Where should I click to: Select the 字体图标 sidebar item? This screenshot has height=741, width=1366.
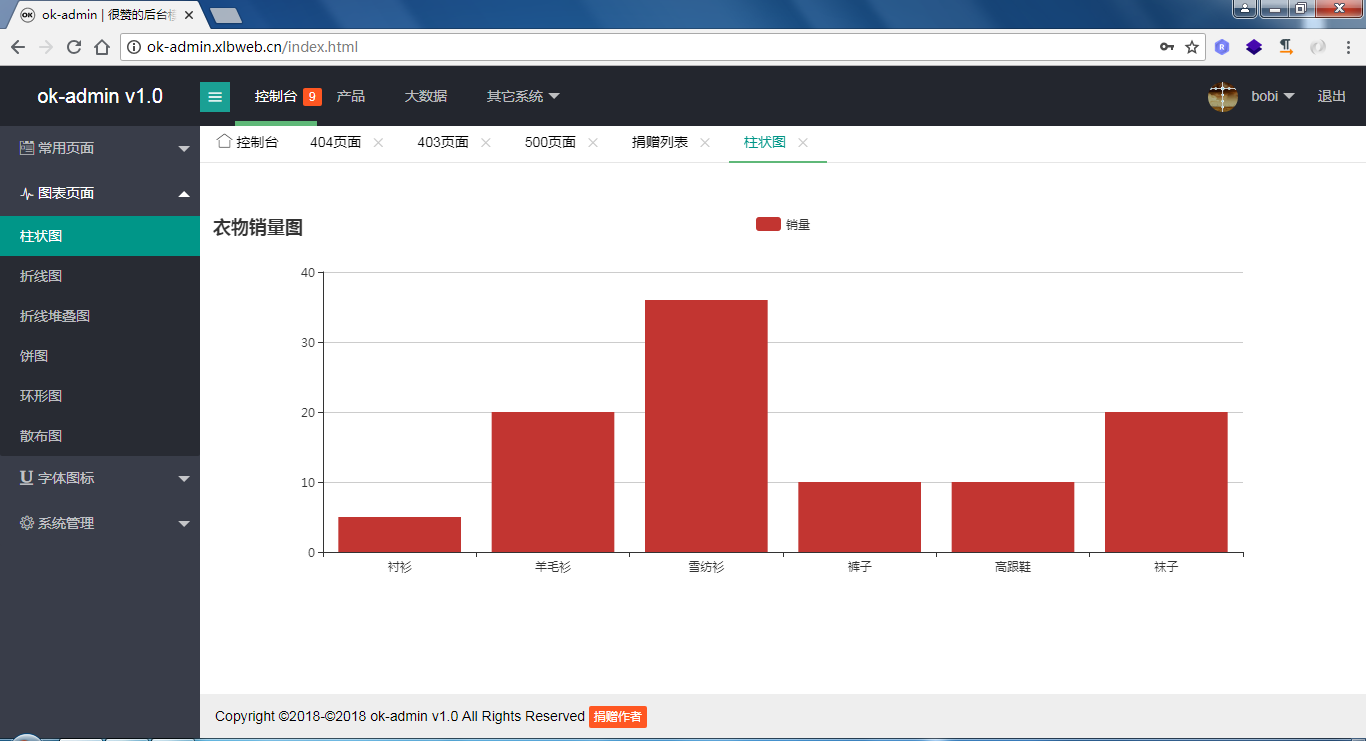tap(65, 478)
